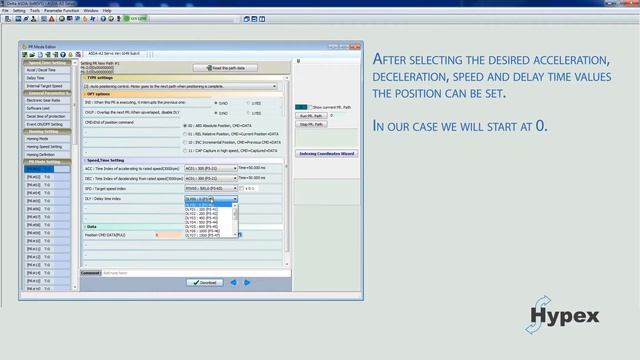Select 10: INC Incremental Position command
Image resolution: width=640 pixels, height=360 pixels.
click(x=232, y=142)
